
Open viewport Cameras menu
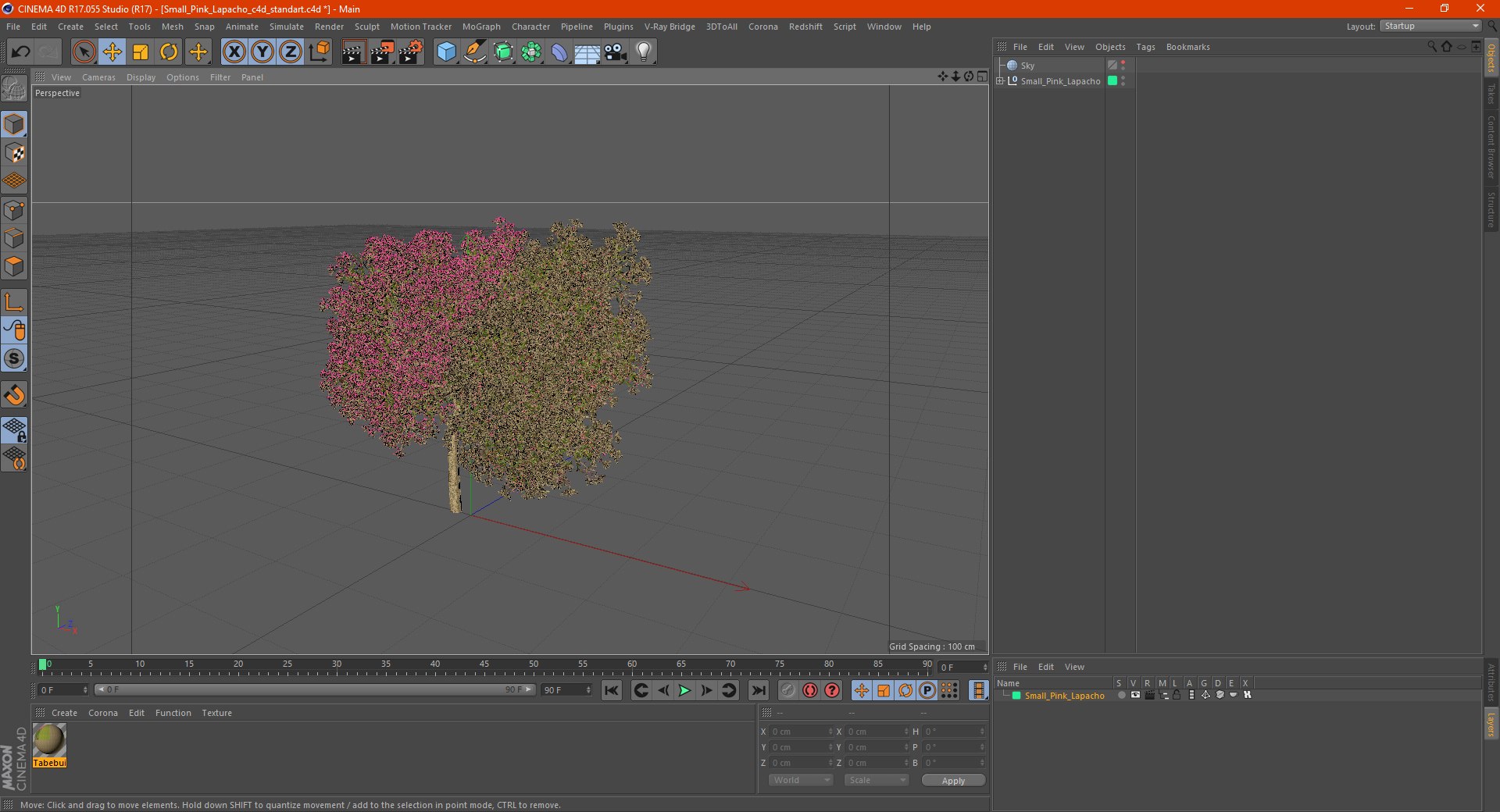coord(98,77)
